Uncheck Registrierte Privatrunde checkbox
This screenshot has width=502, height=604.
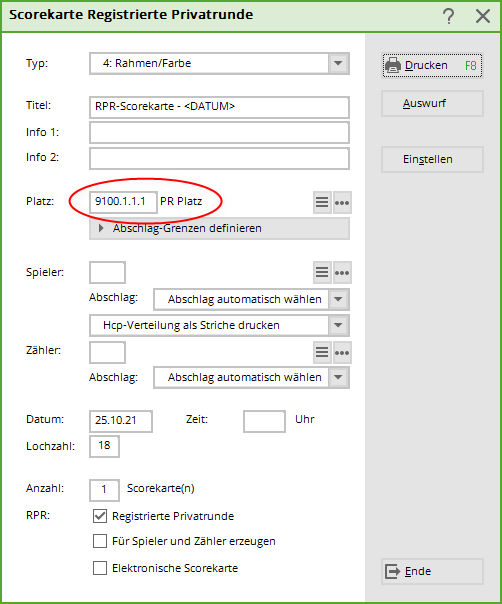coord(100,516)
